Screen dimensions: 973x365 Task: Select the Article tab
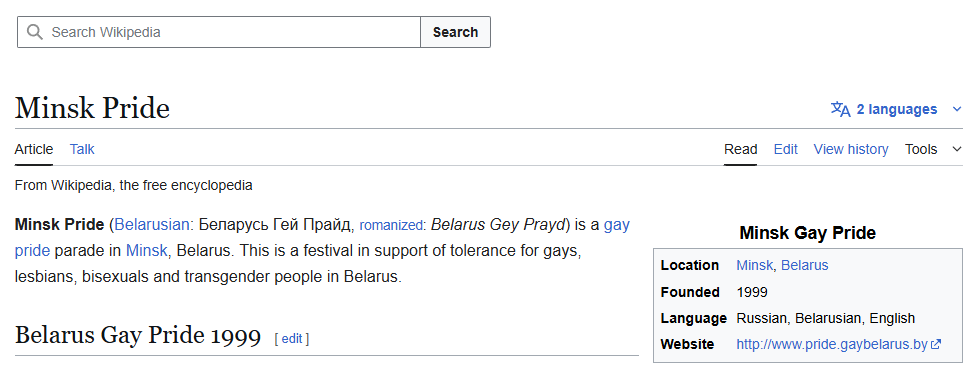point(34,149)
